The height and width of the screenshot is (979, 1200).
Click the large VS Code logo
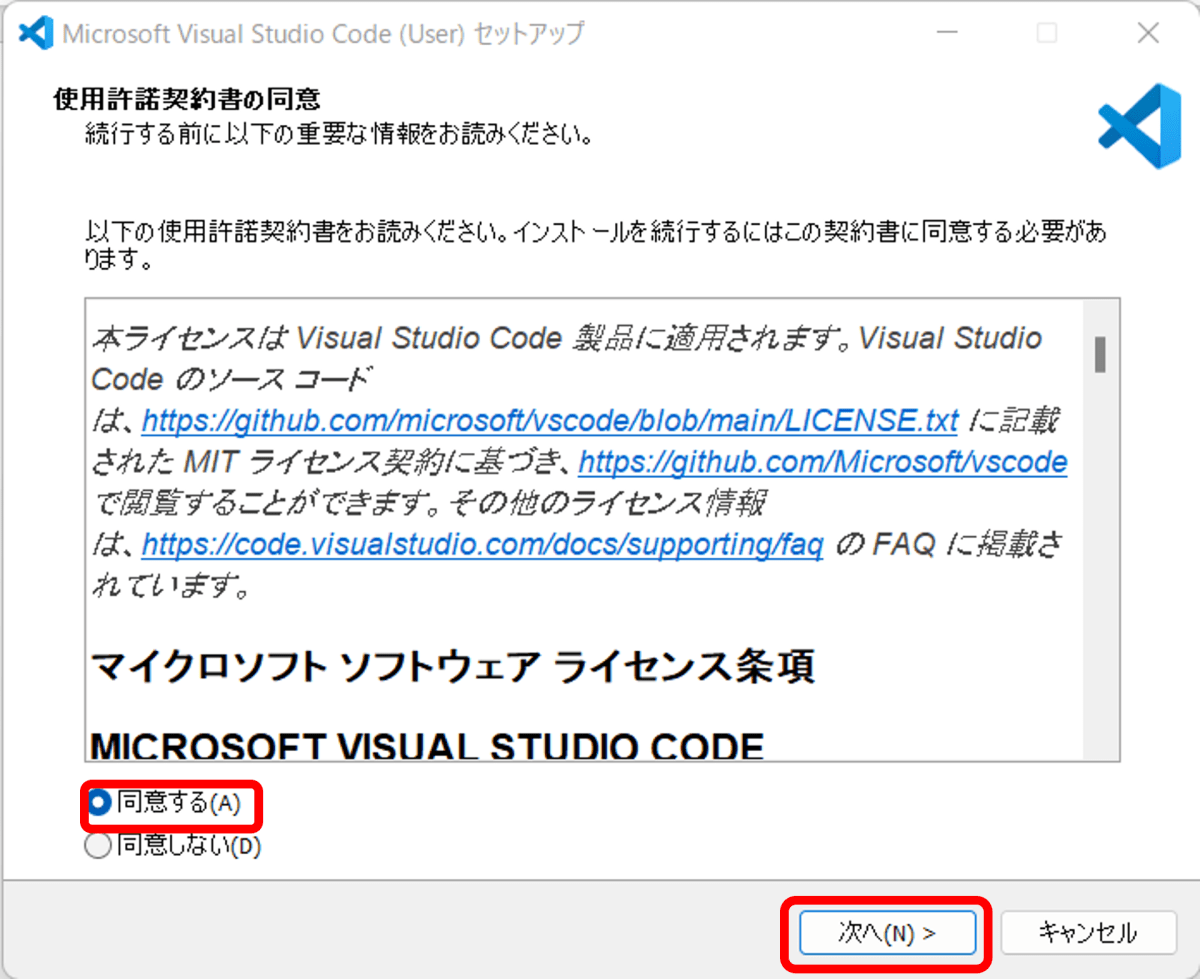[1139, 126]
